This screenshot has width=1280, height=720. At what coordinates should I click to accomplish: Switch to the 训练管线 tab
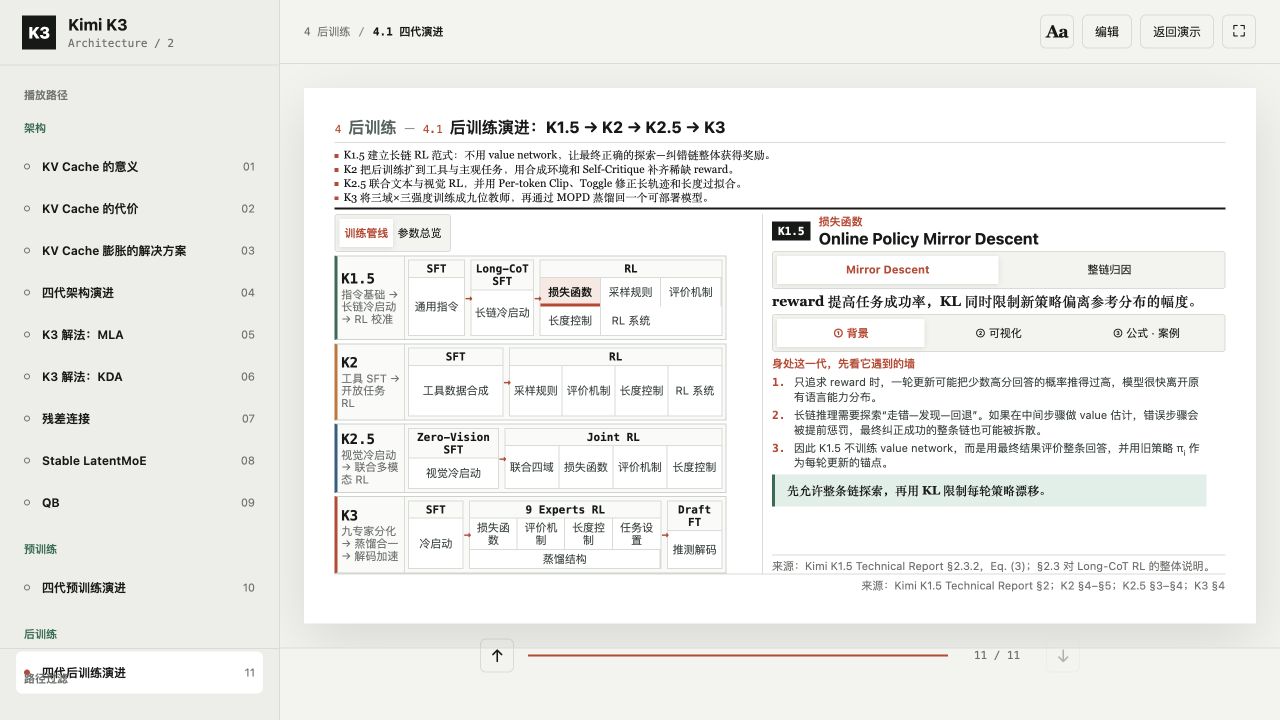[x=366, y=233]
